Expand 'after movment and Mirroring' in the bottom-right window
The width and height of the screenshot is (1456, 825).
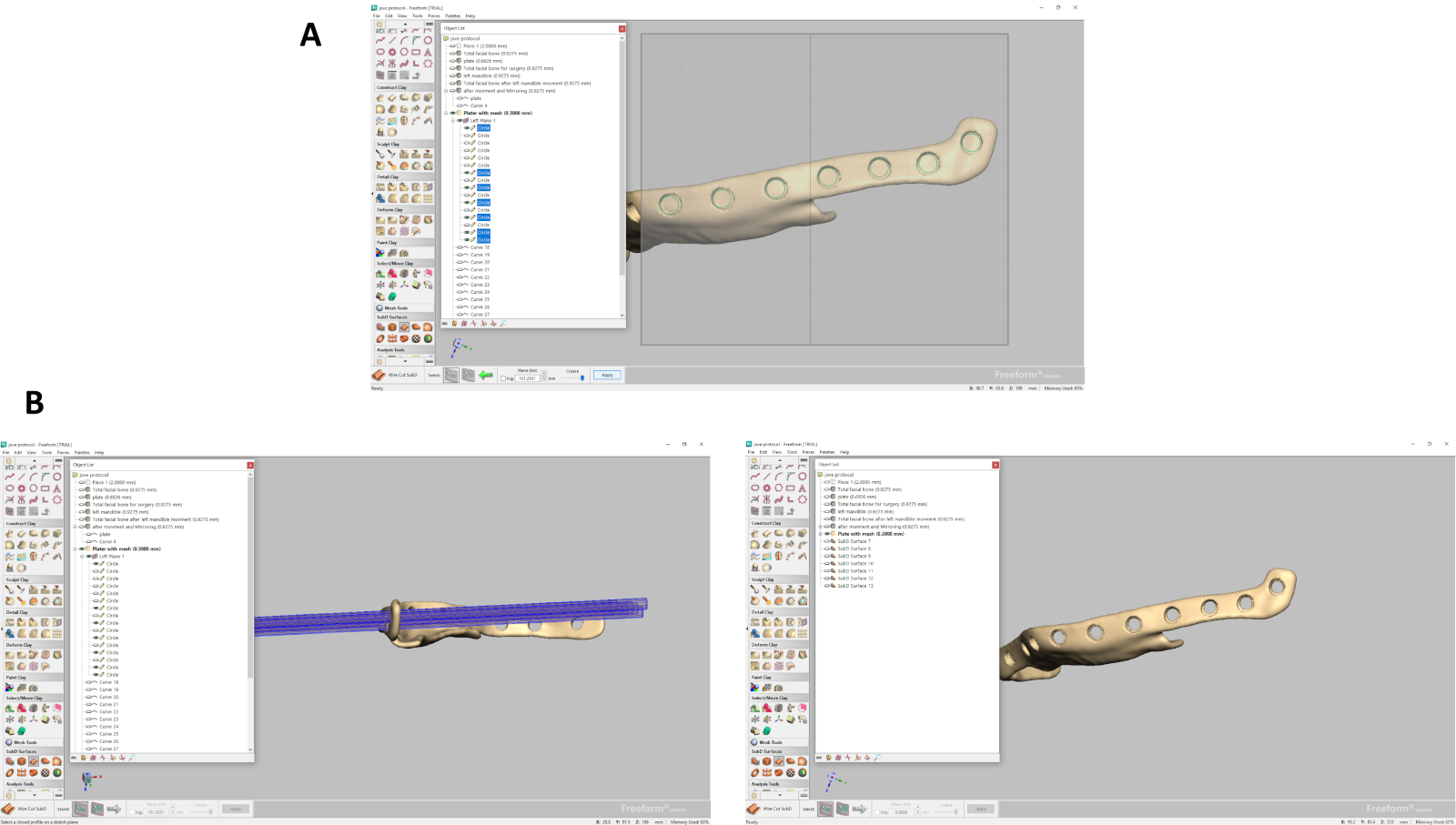[x=820, y=527]
